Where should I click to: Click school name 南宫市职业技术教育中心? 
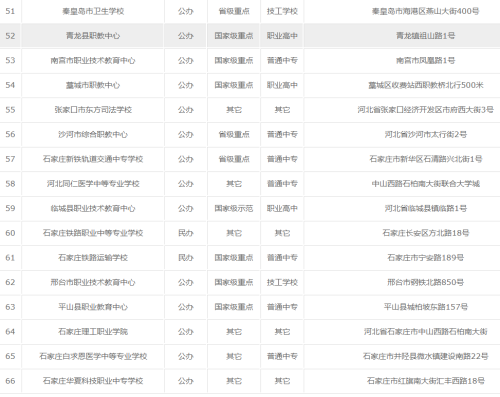point(93,60)
